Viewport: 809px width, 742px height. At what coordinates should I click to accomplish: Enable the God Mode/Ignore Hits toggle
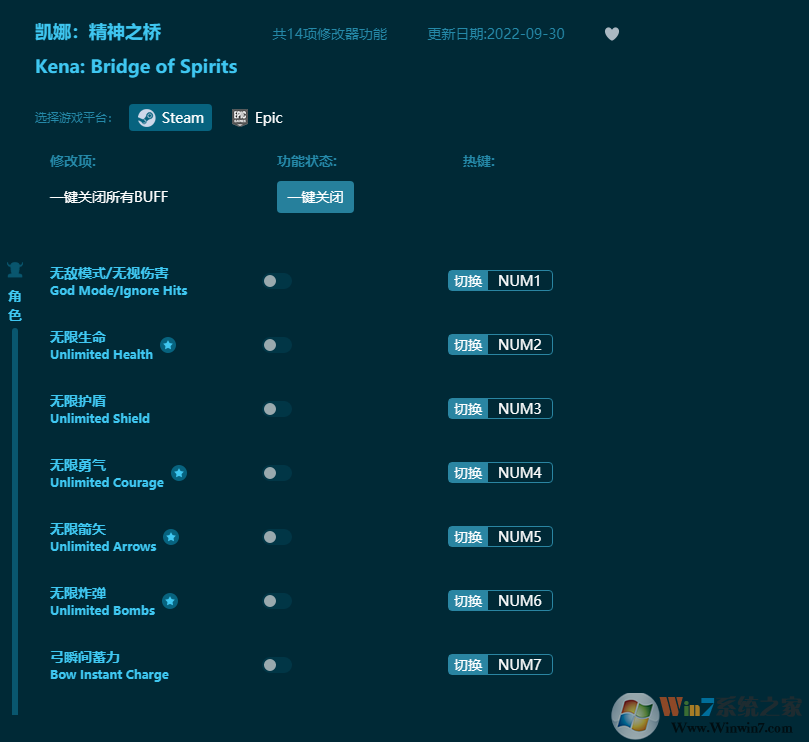point(277,281)
